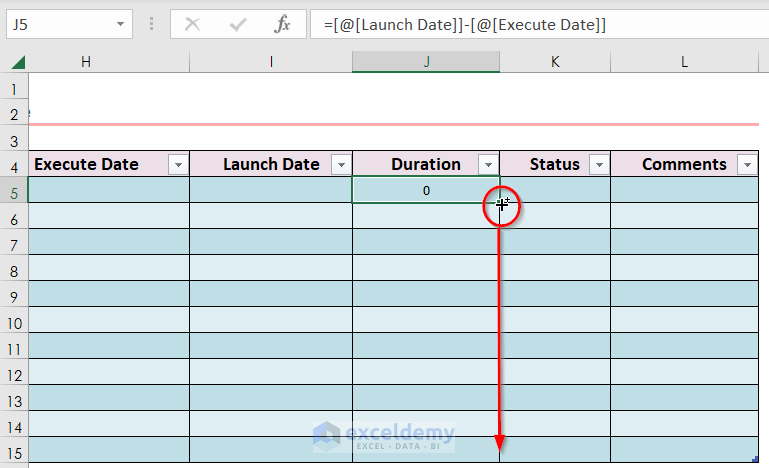This screenshot has height=468, width=769.
Task: Click the Execute Date cell in row 5
Action: coord(109,190)
